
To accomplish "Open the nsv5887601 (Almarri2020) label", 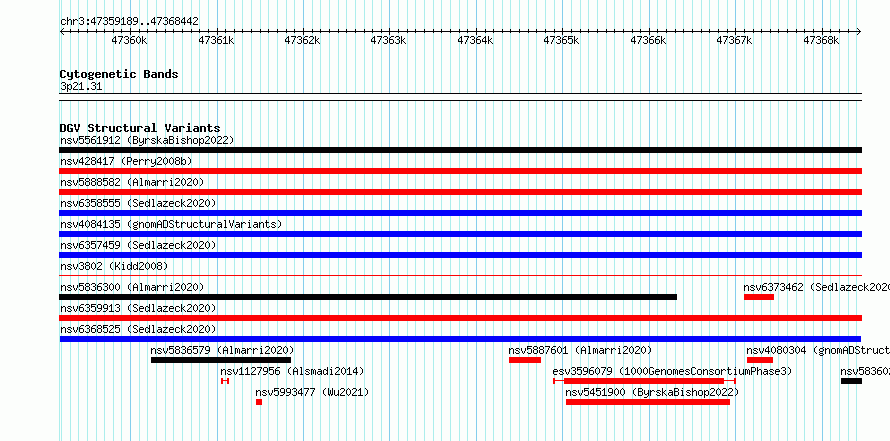I will 580,350.
